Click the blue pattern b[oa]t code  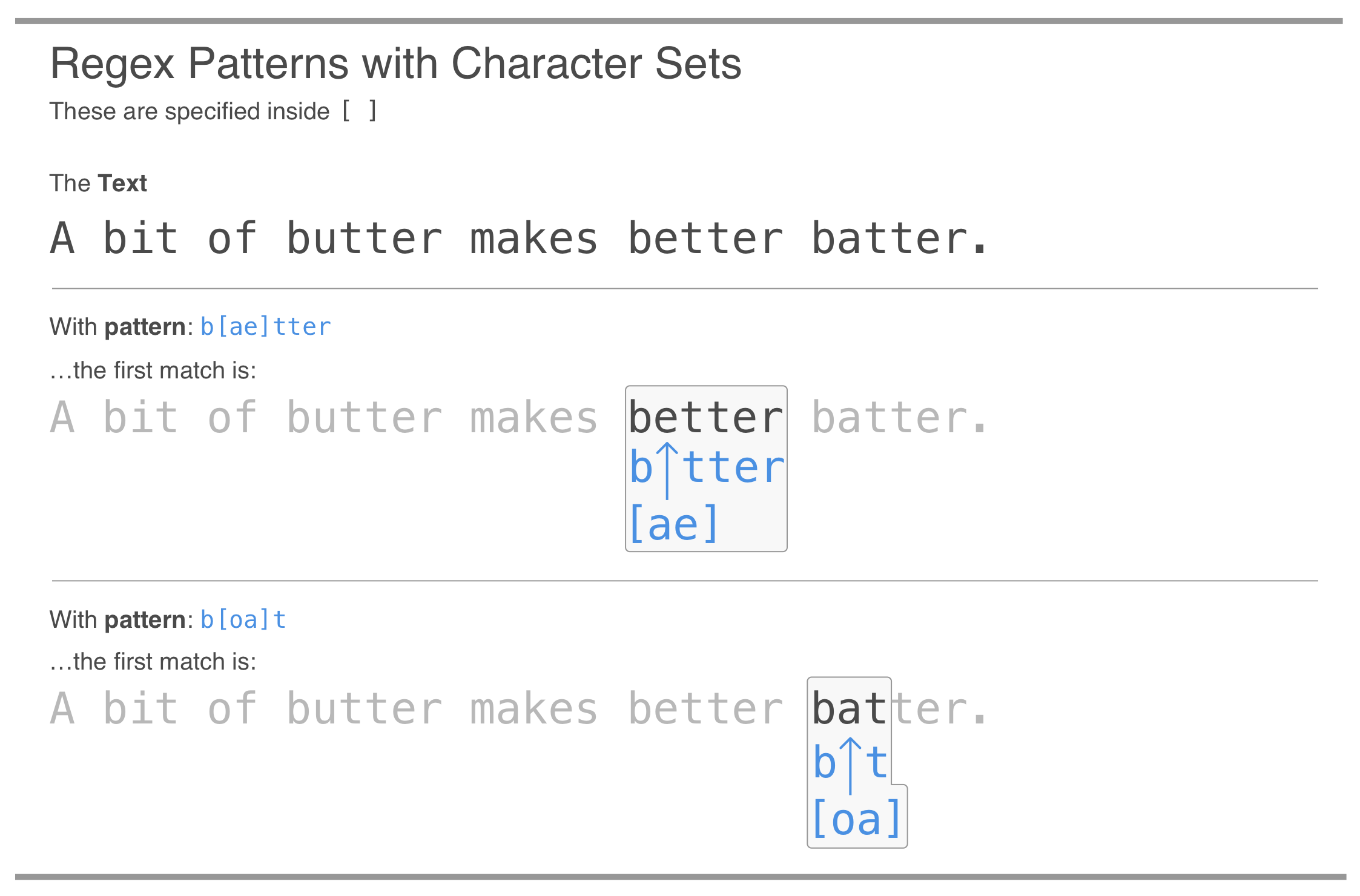click(x=243, y=620)
